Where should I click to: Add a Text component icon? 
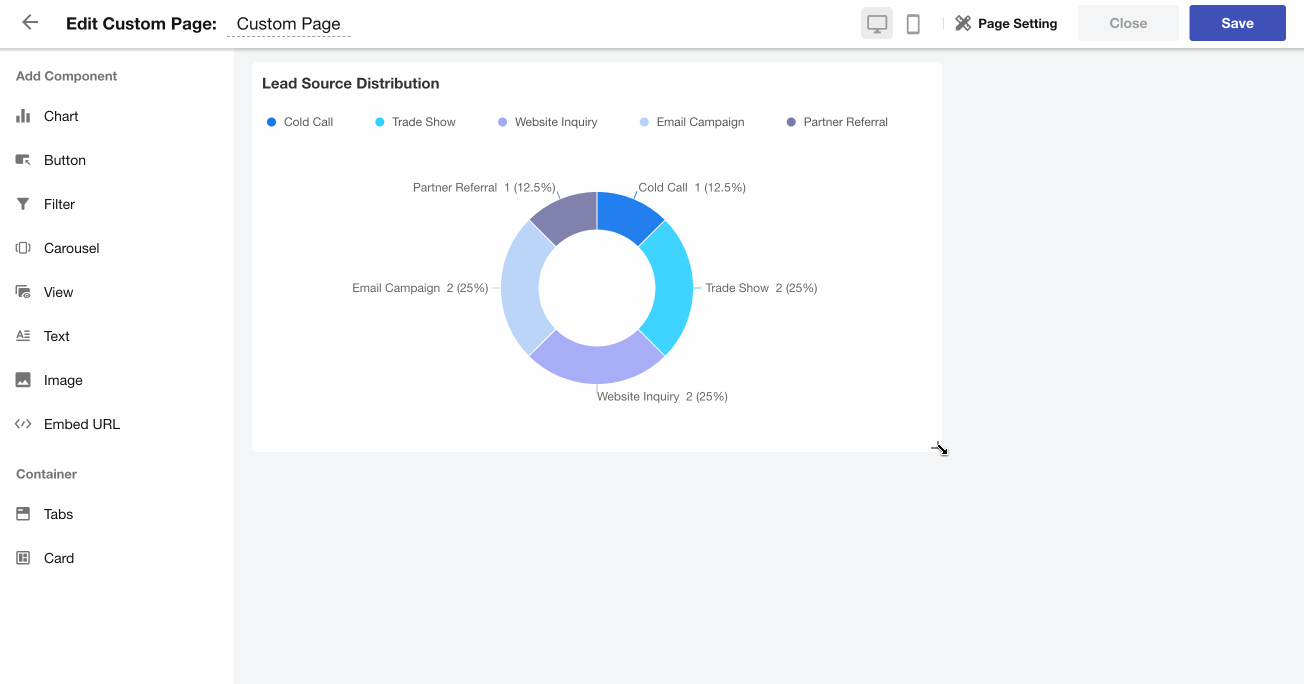point(23,336)
